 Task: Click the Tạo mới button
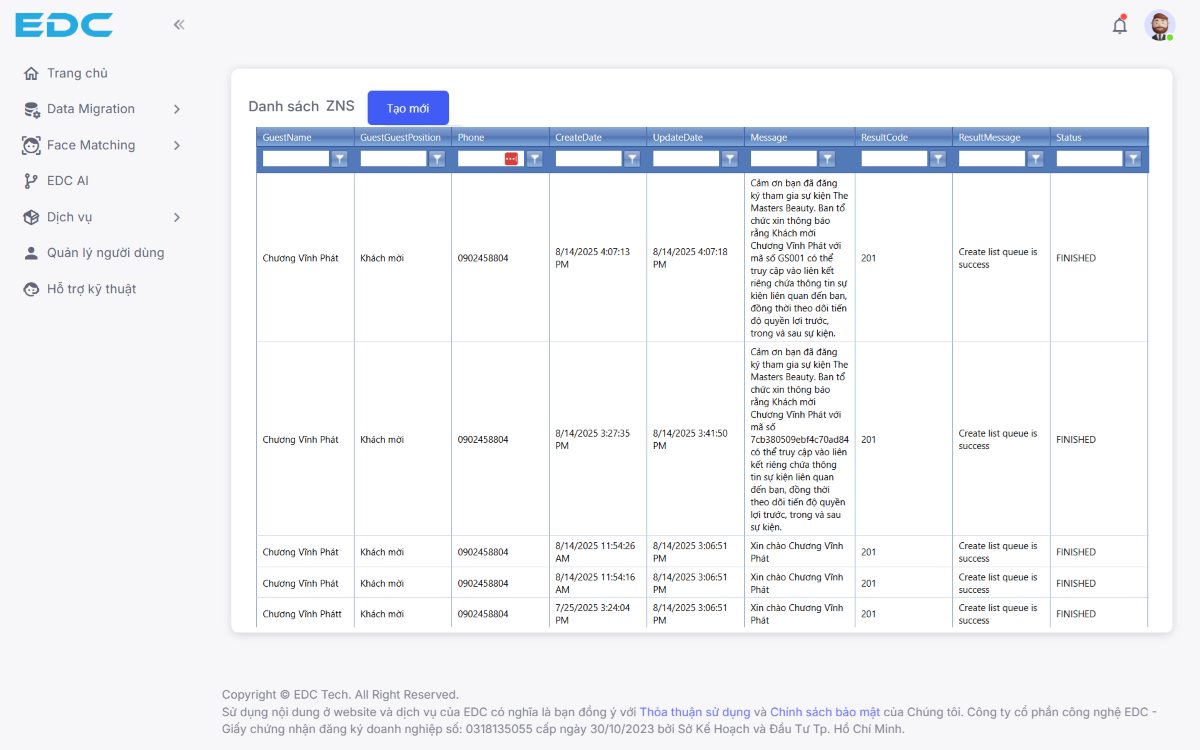pos(408,108)
